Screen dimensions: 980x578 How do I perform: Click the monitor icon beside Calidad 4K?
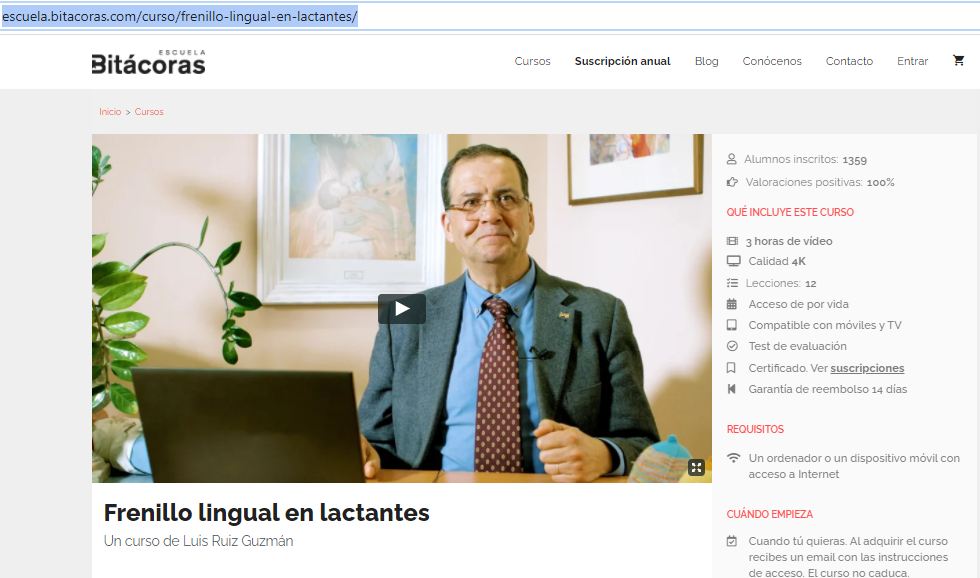[732, 261]
